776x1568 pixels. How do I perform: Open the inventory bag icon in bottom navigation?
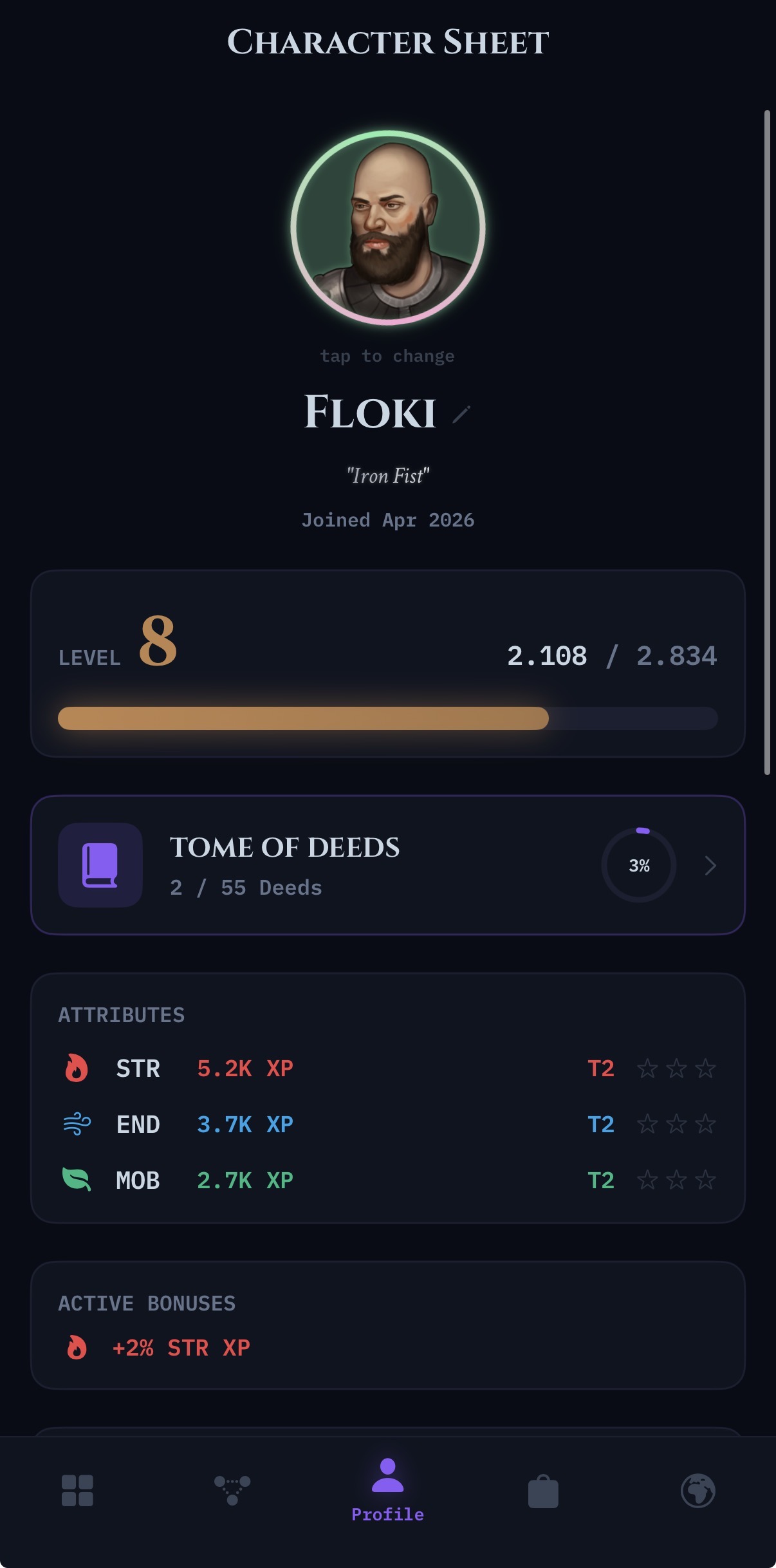tap(543, 1491)
